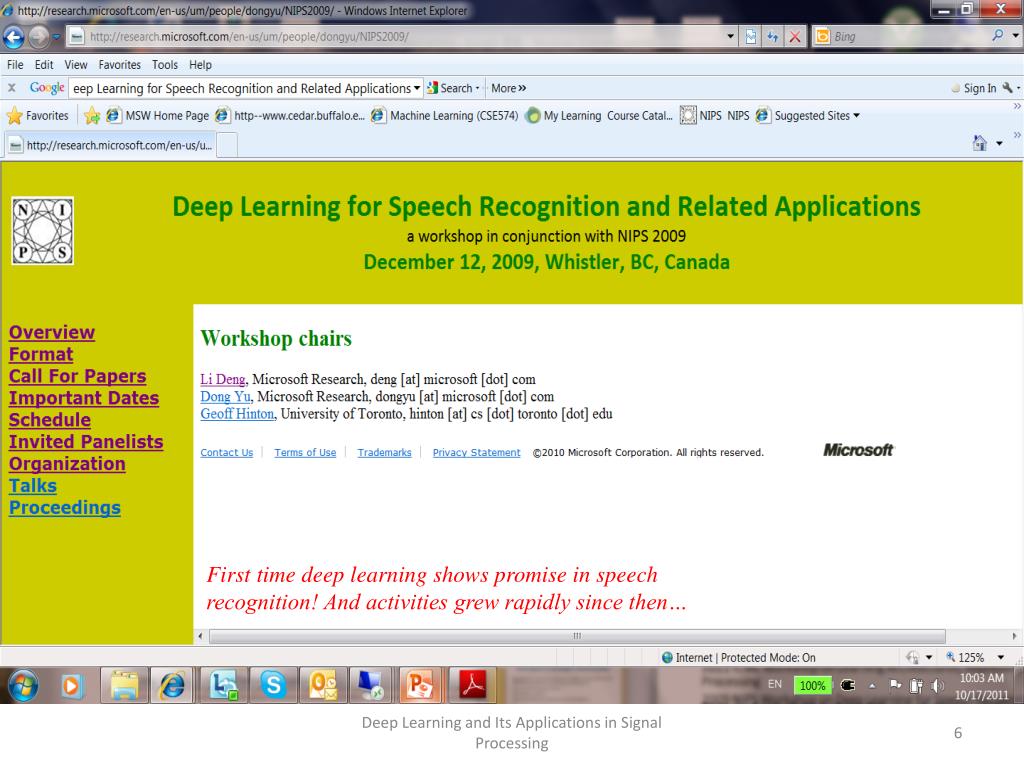
Task: Click the NIPS logo favorites bookmark
Action: pos(701,116)
